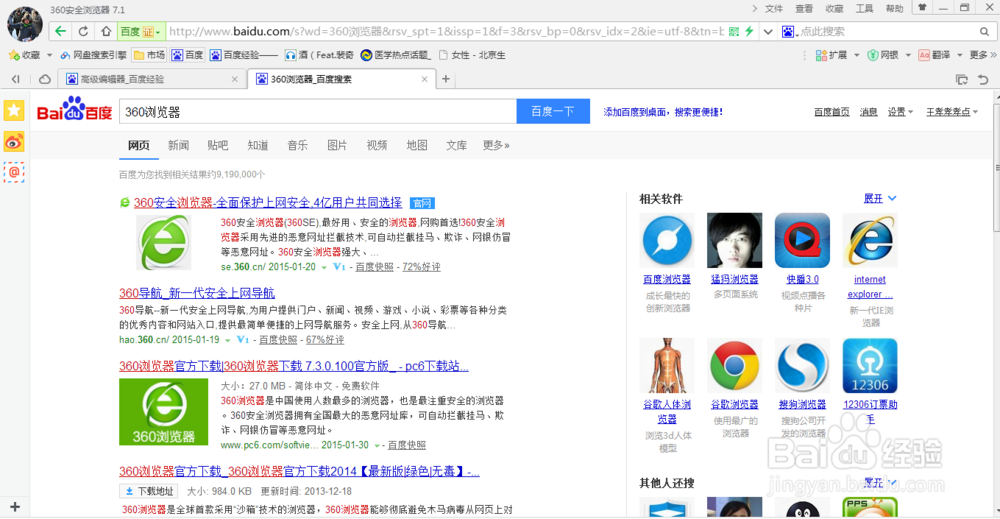This screenshot has height=519, width=1000.
Task: Open the username account dropdown on Baidu
Action: point(952,112)
